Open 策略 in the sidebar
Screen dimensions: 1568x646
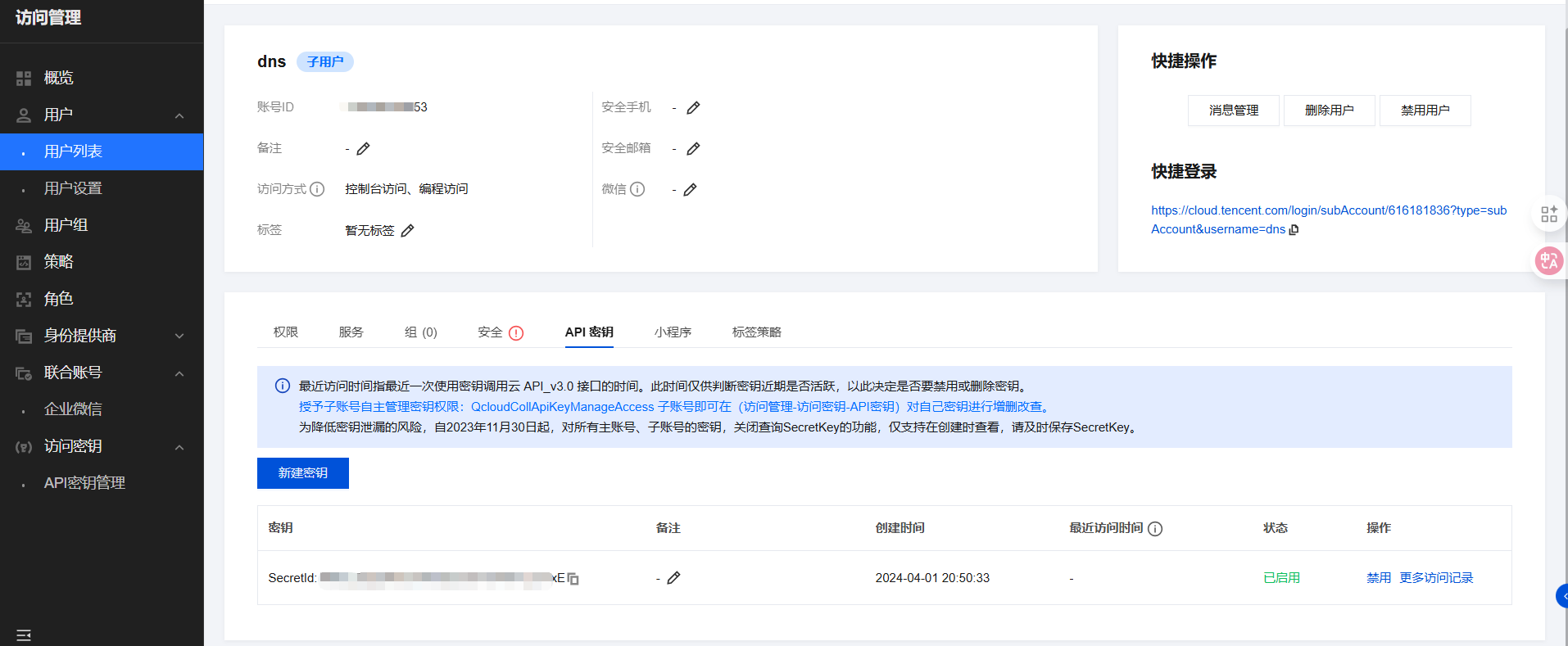(58, 262)
